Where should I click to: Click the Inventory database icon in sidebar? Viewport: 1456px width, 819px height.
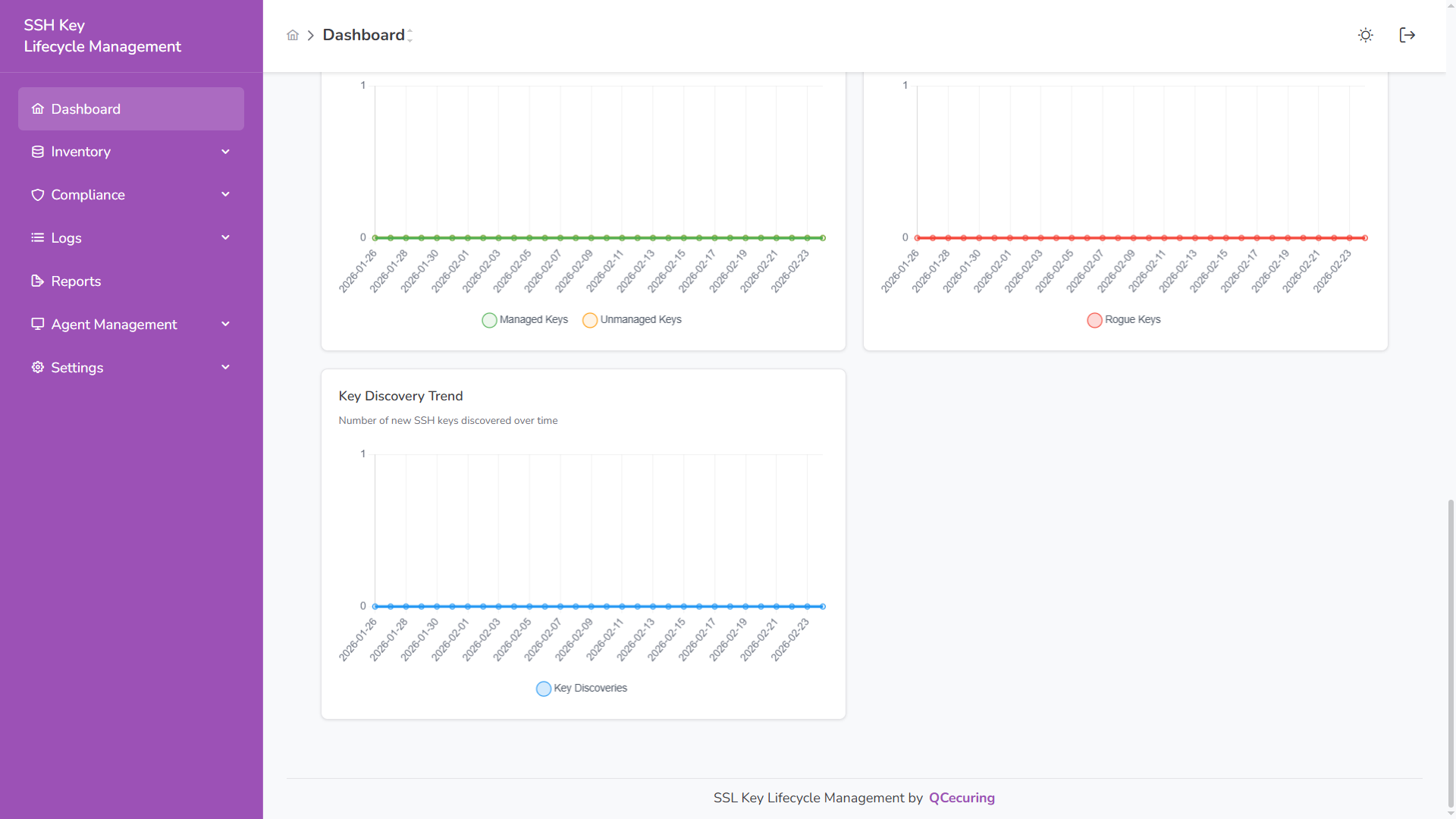[x=38, y=152]
